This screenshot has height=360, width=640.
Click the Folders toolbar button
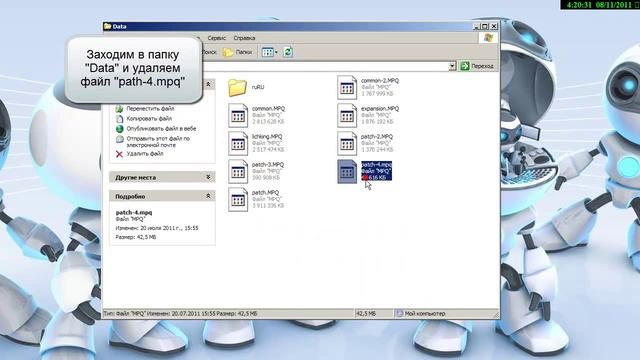tap(237, 52)
